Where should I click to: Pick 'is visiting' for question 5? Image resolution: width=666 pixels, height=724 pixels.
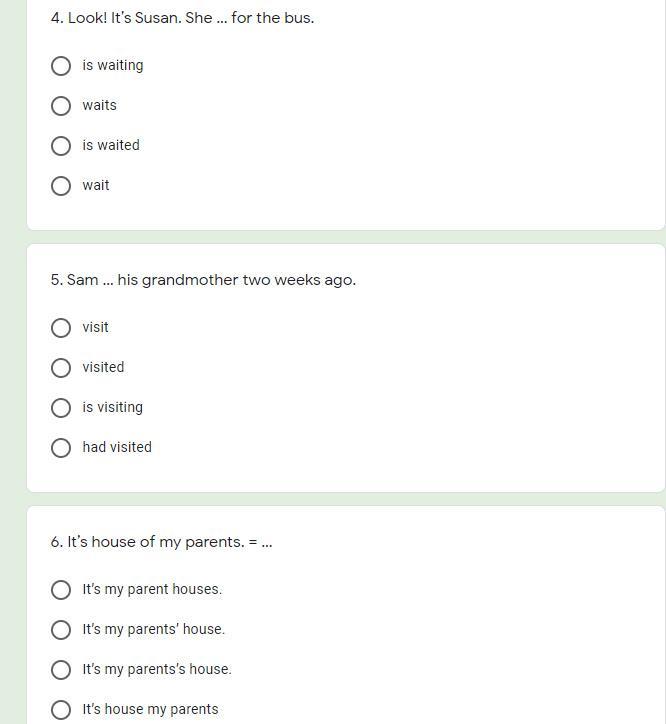[x=61, y=408]
